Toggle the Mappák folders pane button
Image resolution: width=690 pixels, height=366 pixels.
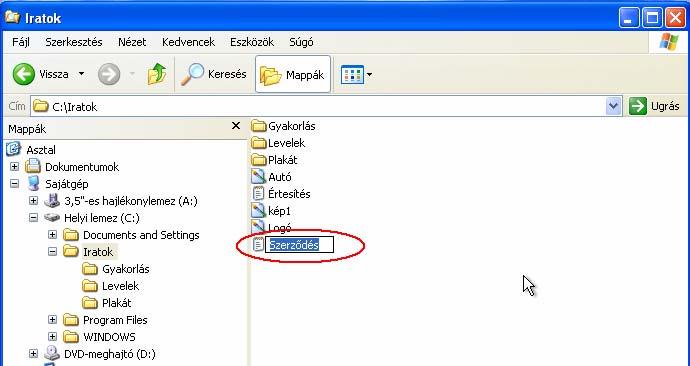click(x=293, y=74)
